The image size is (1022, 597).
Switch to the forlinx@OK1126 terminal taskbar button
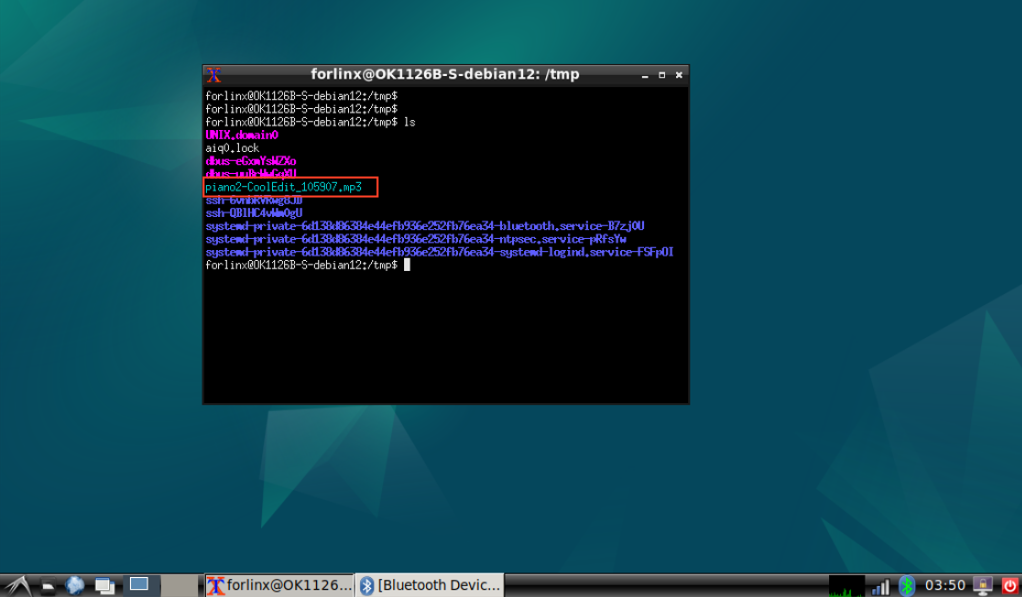coord(280,585)
